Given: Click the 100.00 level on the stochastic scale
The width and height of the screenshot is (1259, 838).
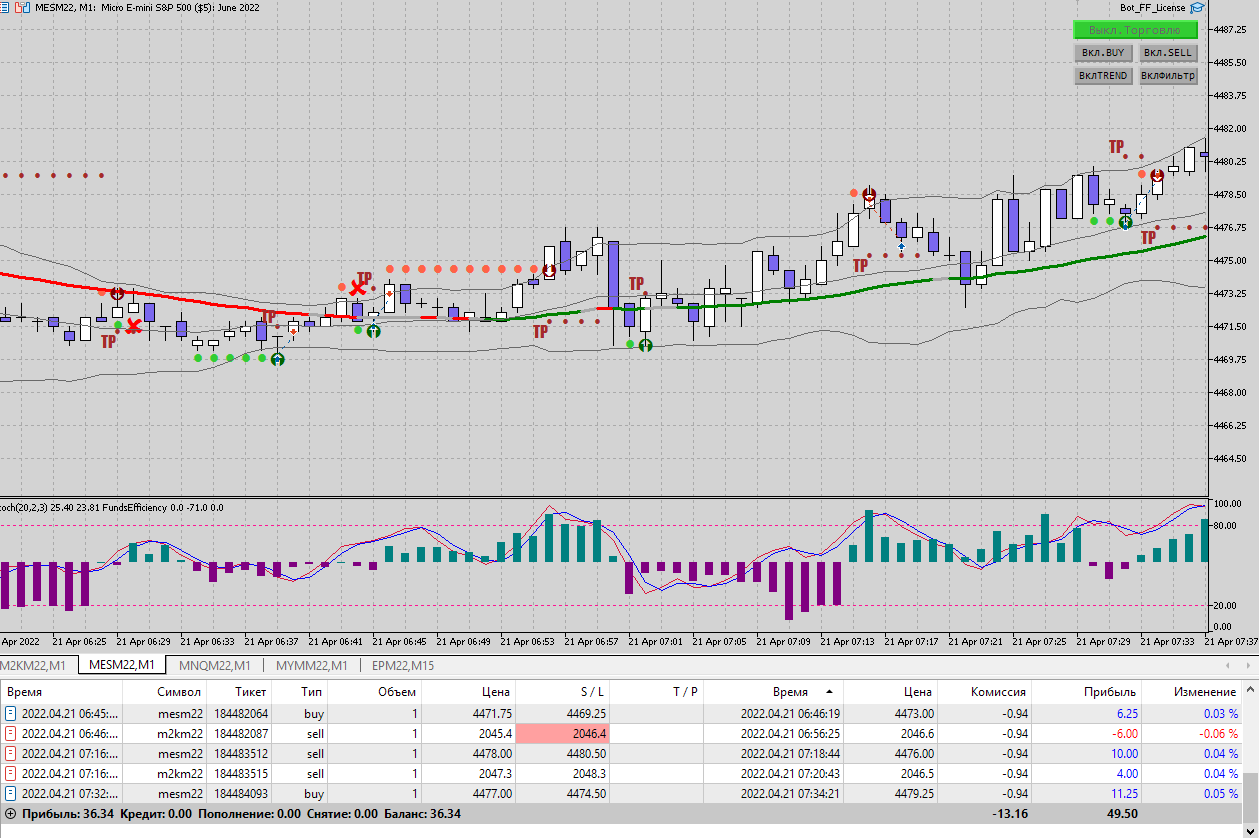Looking at the screenshot, I should pos(1227,502).
